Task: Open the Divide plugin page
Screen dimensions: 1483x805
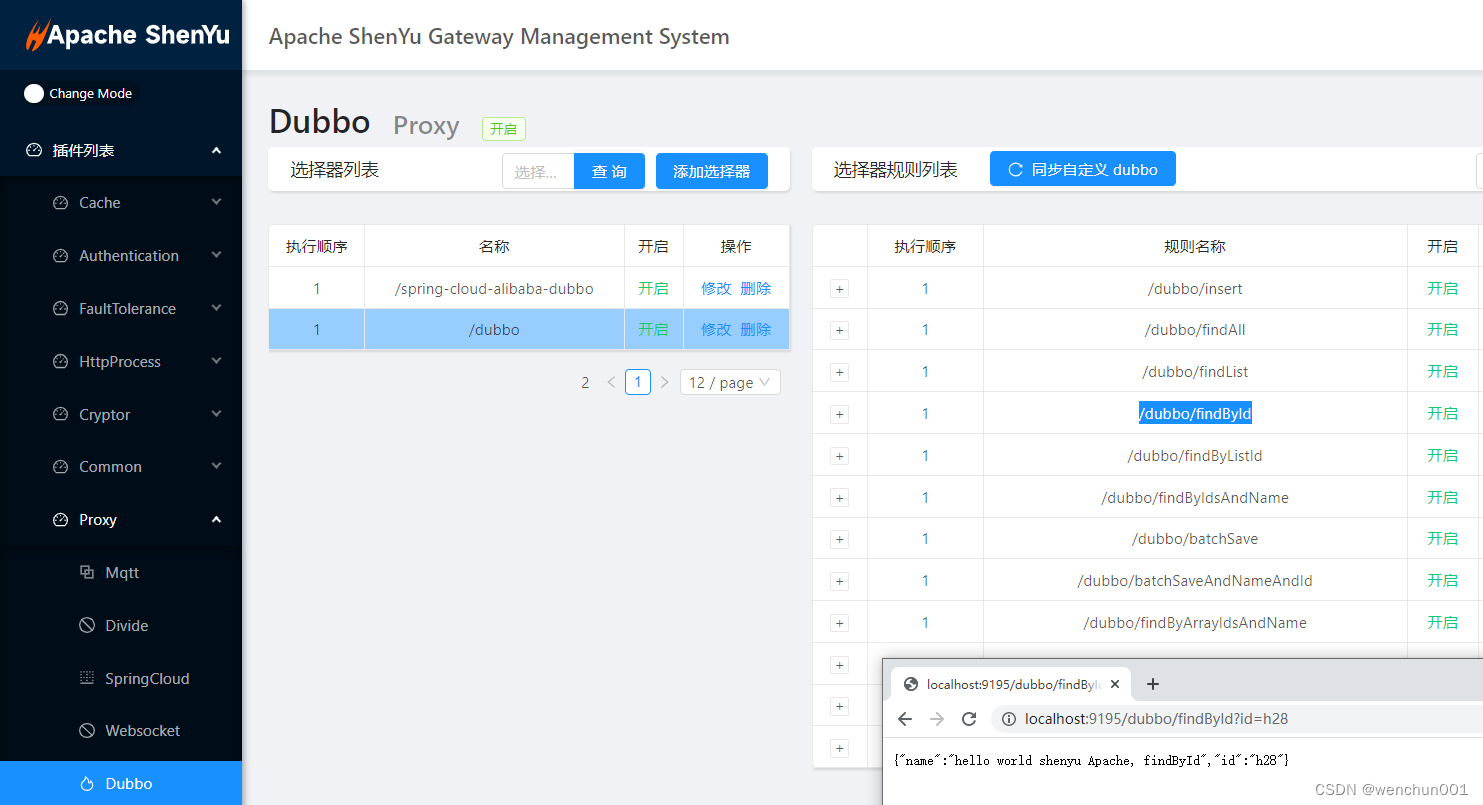Action: 121,626
